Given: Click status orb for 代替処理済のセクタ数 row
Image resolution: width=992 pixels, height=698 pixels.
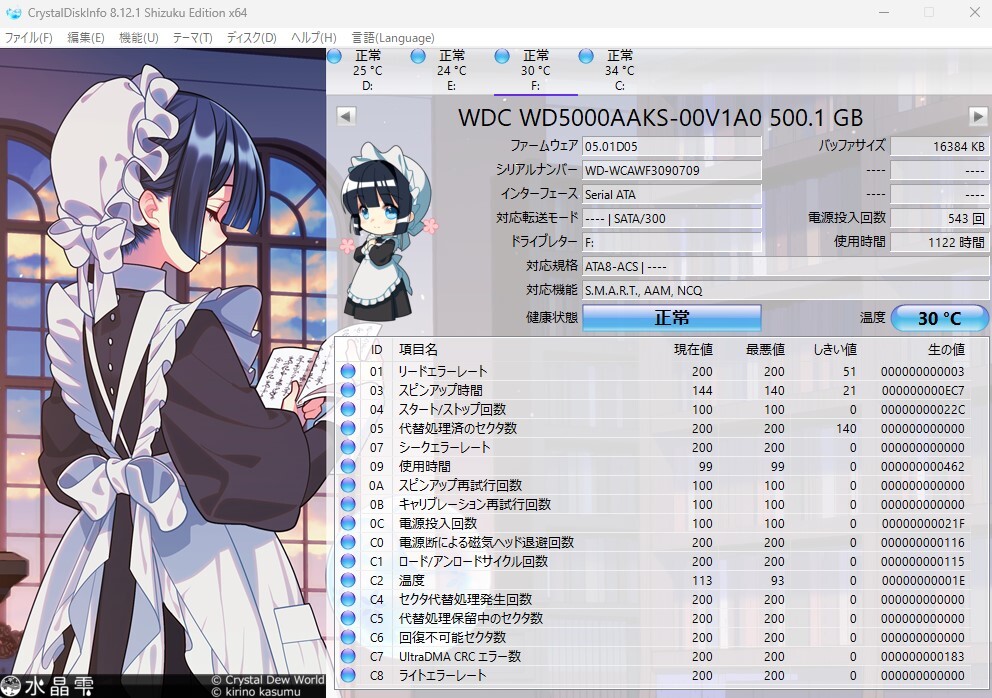Looking at the screenshot, I should 348,428.
